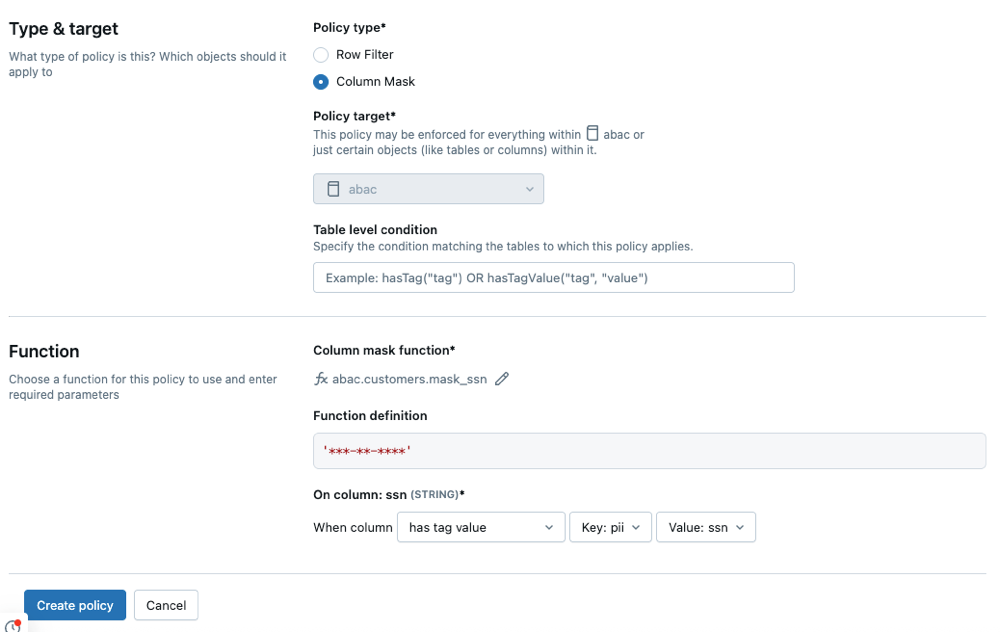Select the Row Filter policy type

pyautogui.click(x=321, y=55)
